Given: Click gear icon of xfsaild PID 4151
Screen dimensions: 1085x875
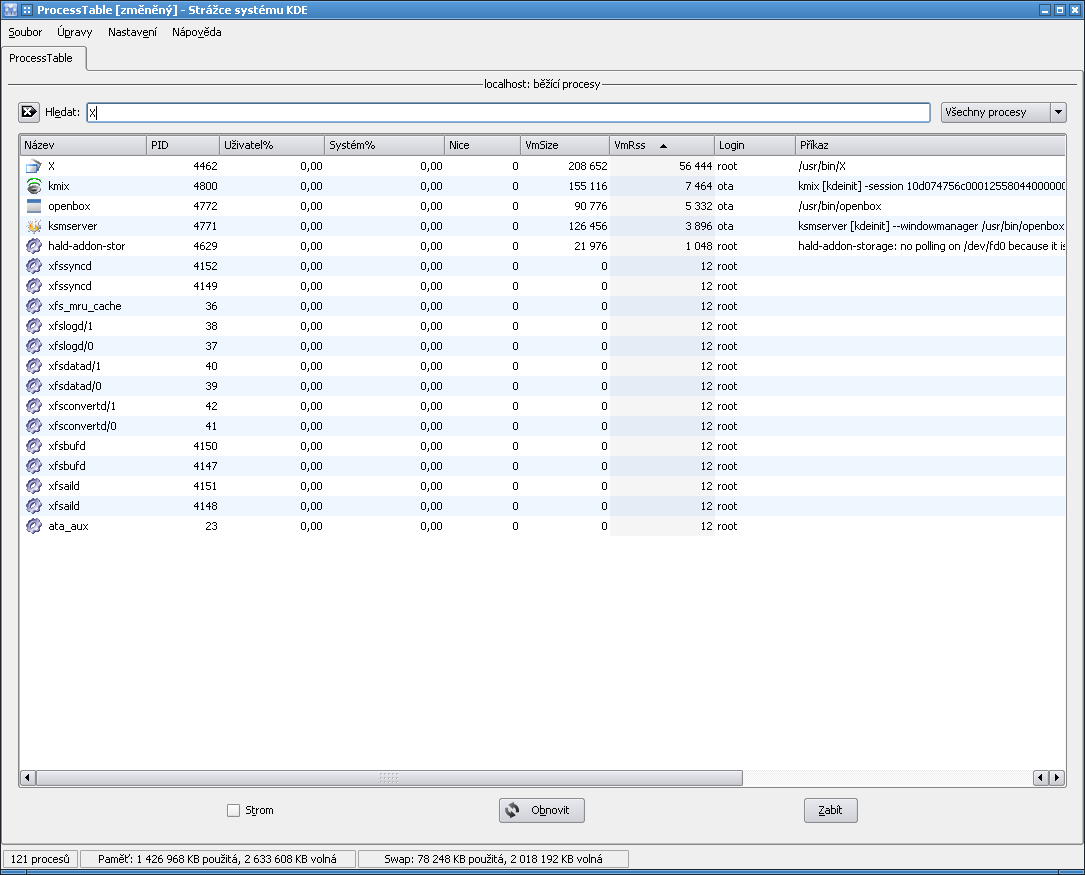Looking at the screenshot, I should pyautogui.click(x=33, y=487).
